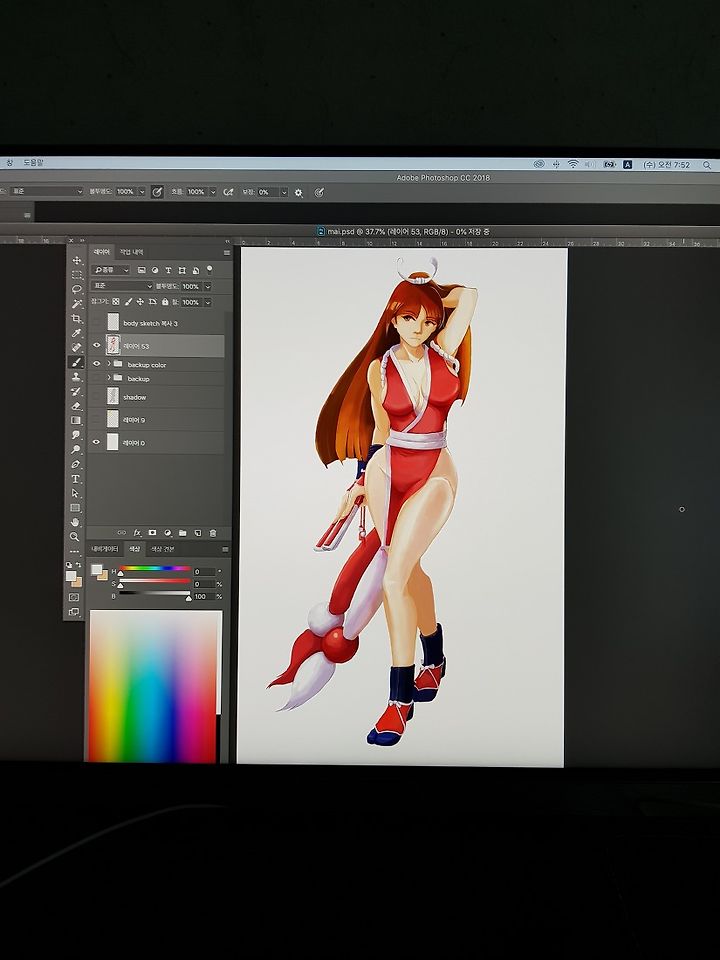Reset default foreground and background colors
Screen dimensions: 720x960
[x=69, y=564]
